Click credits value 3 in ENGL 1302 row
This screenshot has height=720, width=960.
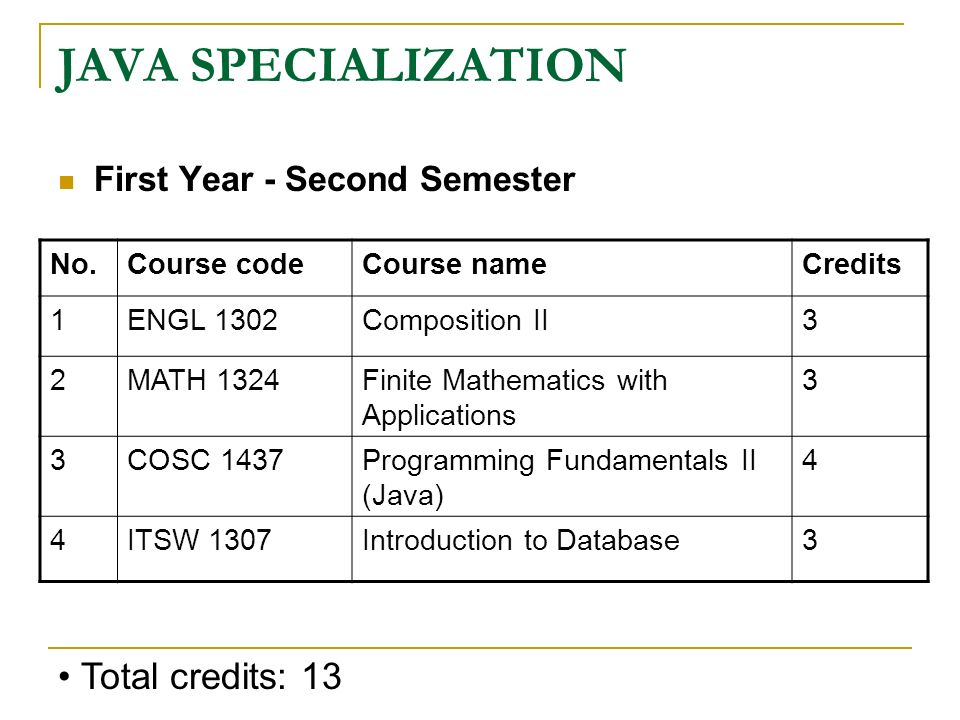[x=809, y=320]
